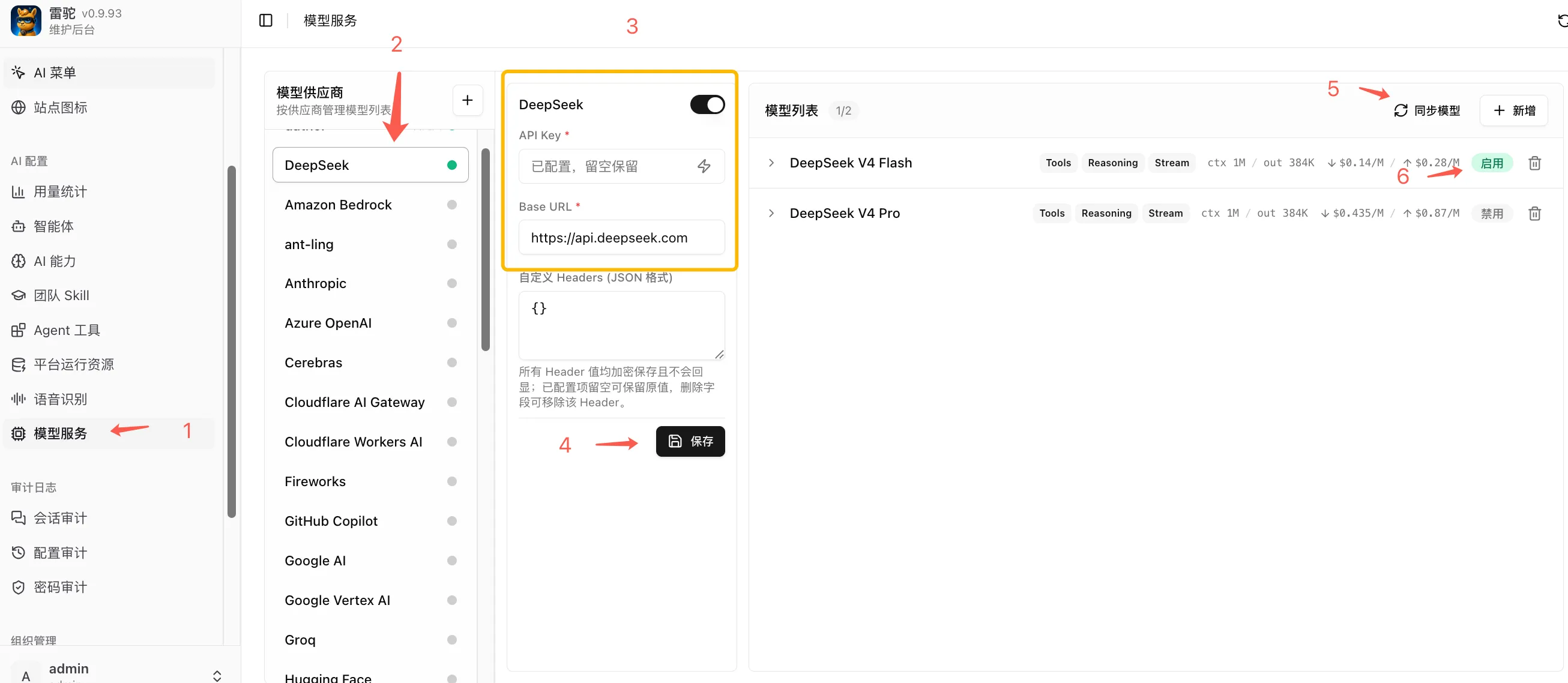Select the GitHub Copilot provider
1568x683 pixels.
[371, 521]
